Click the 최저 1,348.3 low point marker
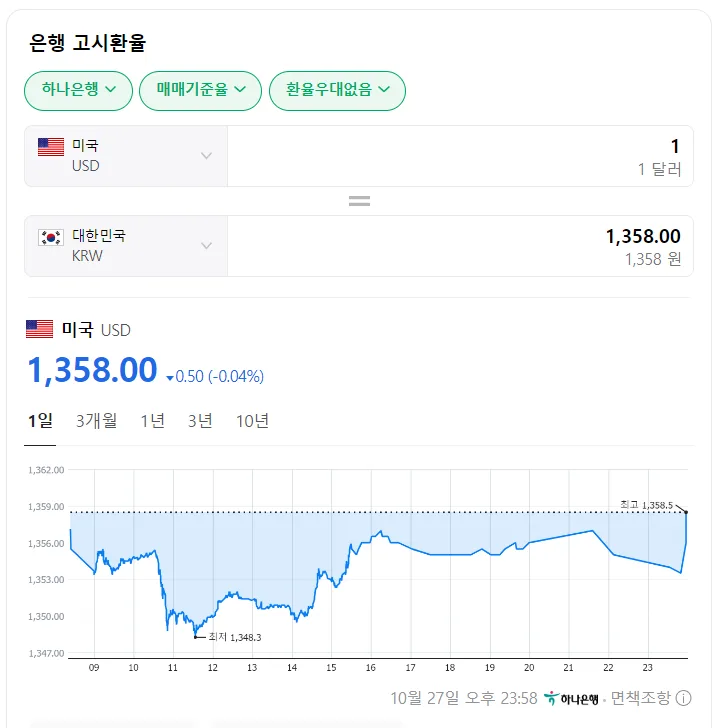The height and width of the screenshot is (728, 717). pyautogui.click(x=196, y=637)
